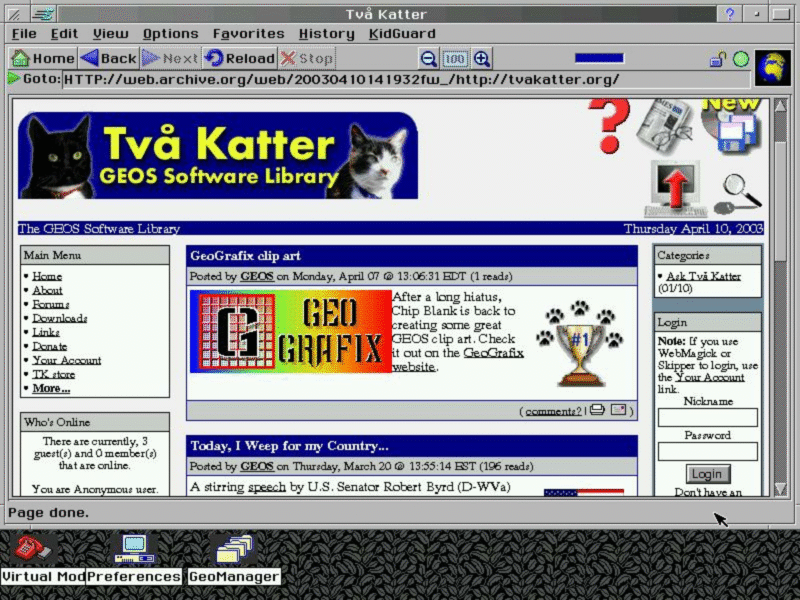800x600 pixels.
Task: Click the spinning globe browser logo
Action: (772, 67)
